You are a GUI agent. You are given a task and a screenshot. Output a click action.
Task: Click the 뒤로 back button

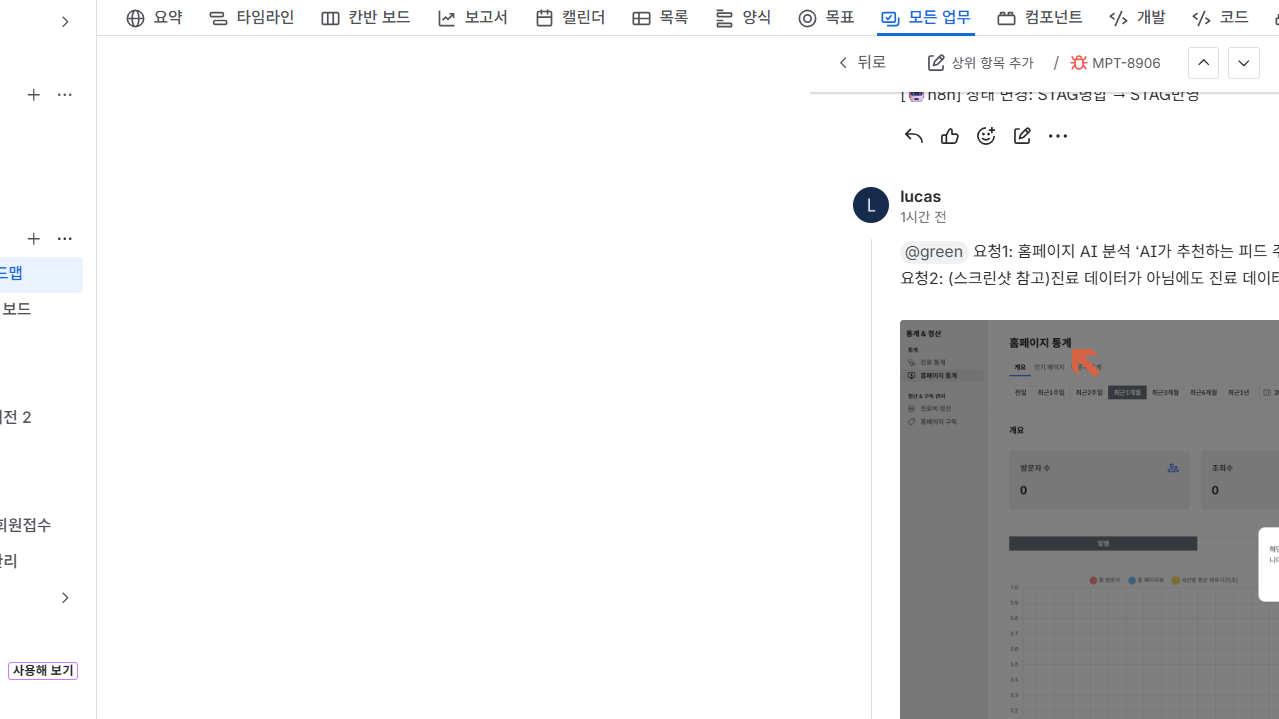tap(862, 62)
